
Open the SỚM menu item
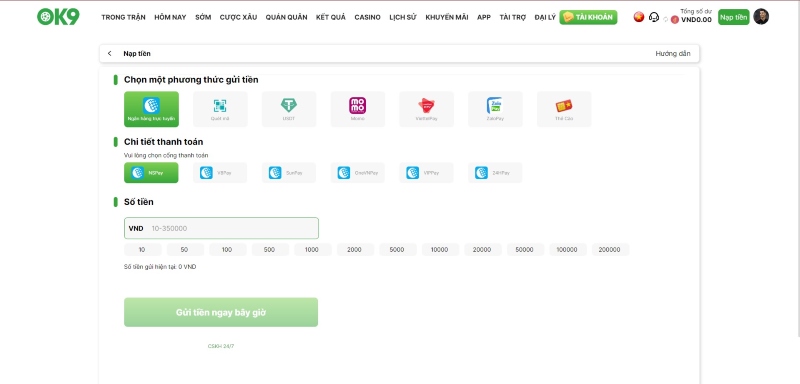click(203, 17)
